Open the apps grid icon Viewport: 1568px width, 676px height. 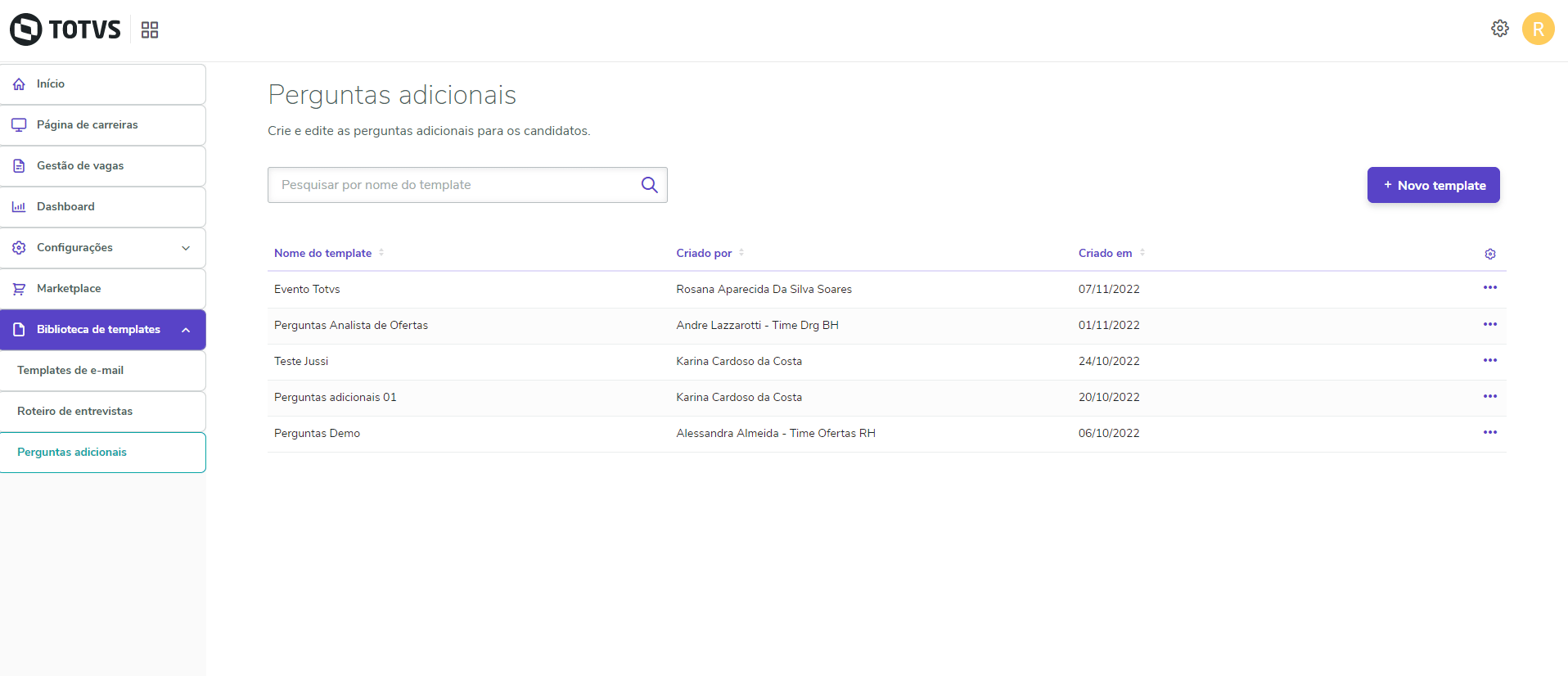150,30
